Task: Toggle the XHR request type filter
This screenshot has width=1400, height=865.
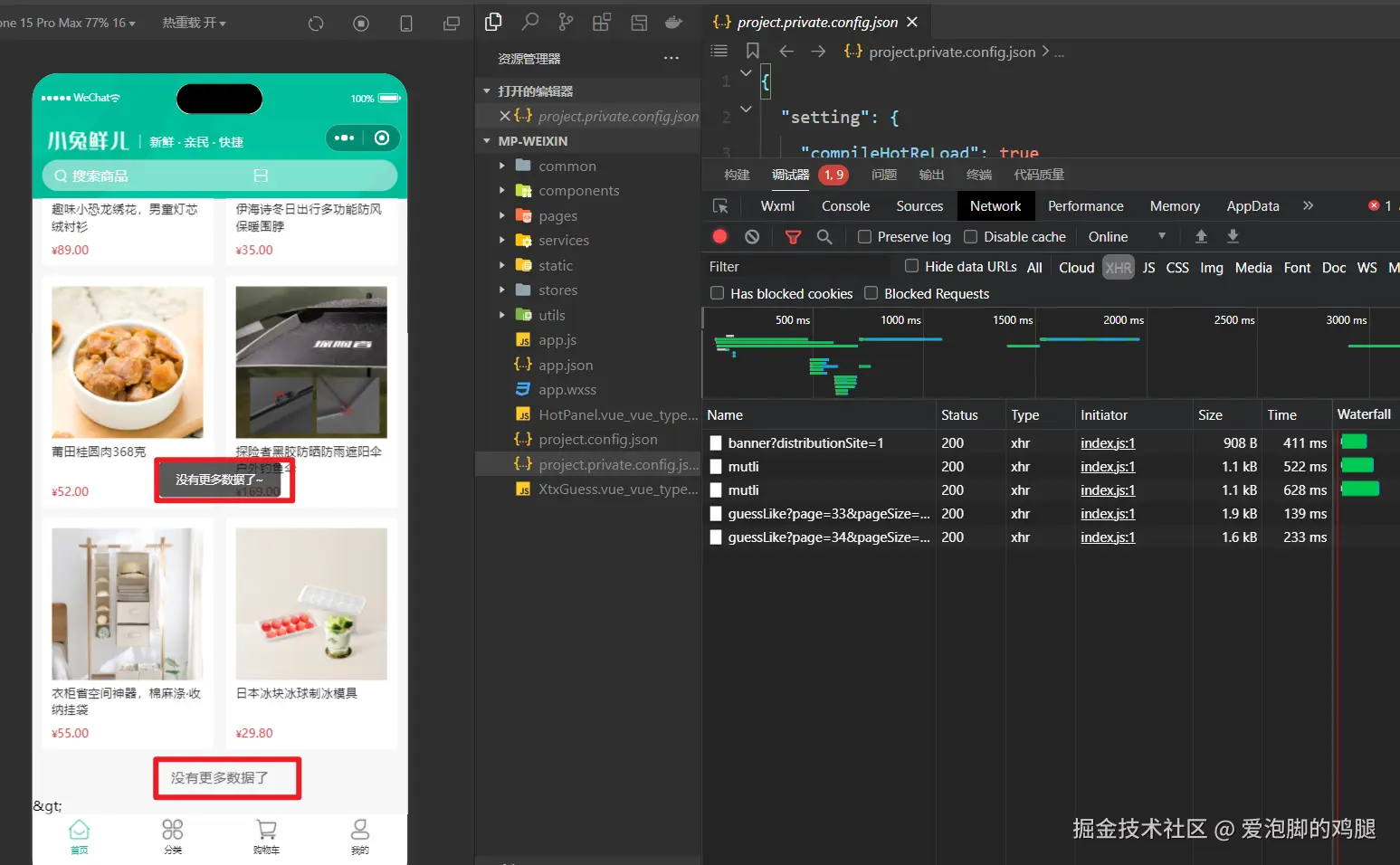Action: click(1119, 268)
